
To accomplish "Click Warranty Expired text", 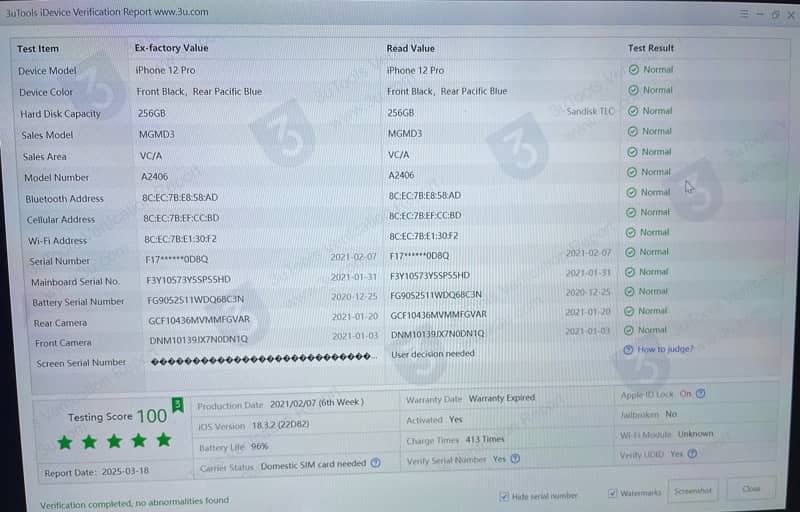I will coord(502,398).
